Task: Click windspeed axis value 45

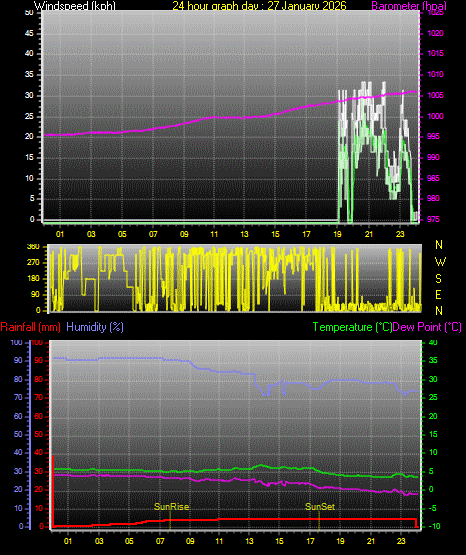Action: click(x=29, y=33)
